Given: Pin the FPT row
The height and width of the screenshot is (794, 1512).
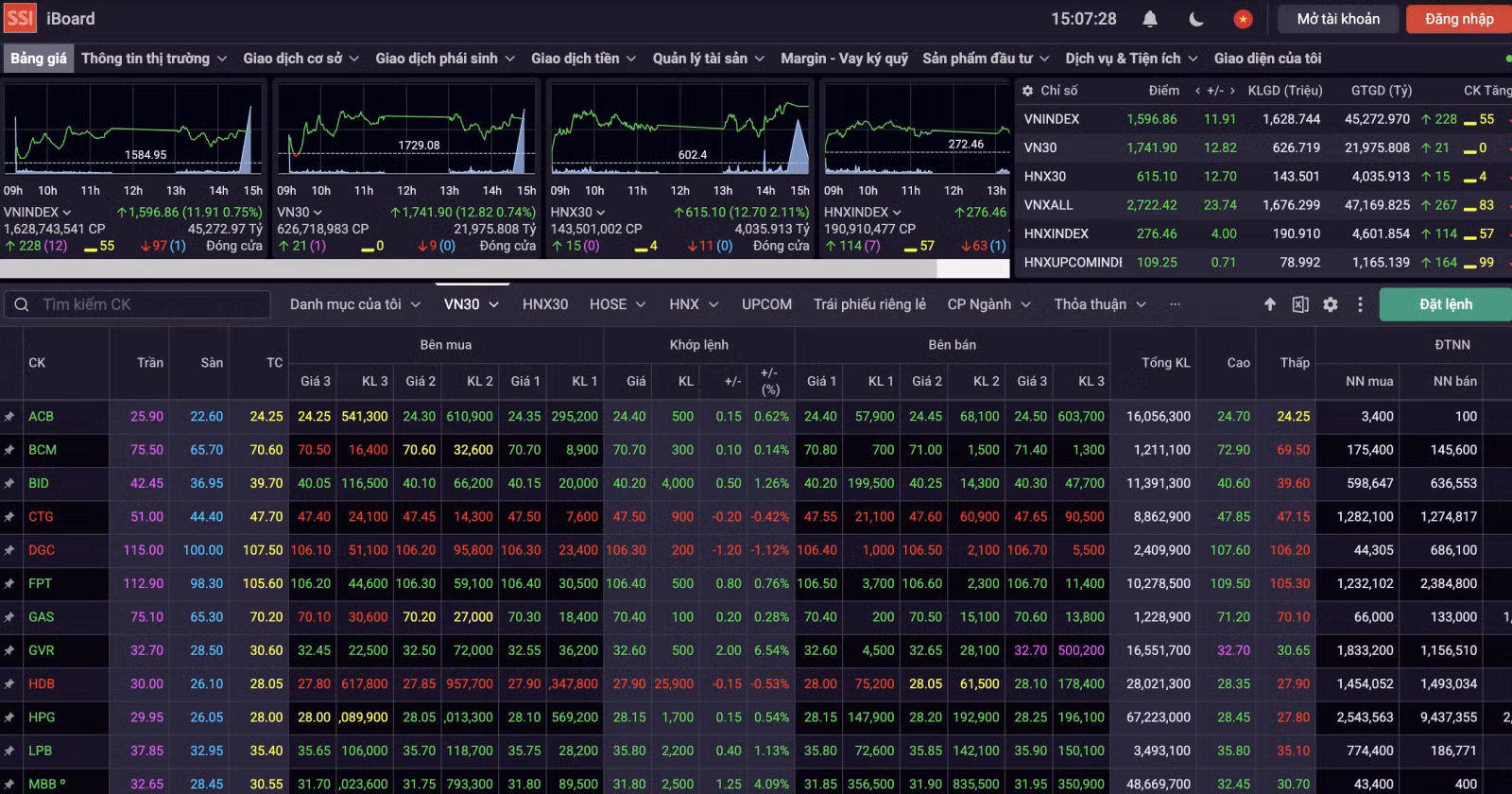Looking at the screenshot, I should 9,583.
